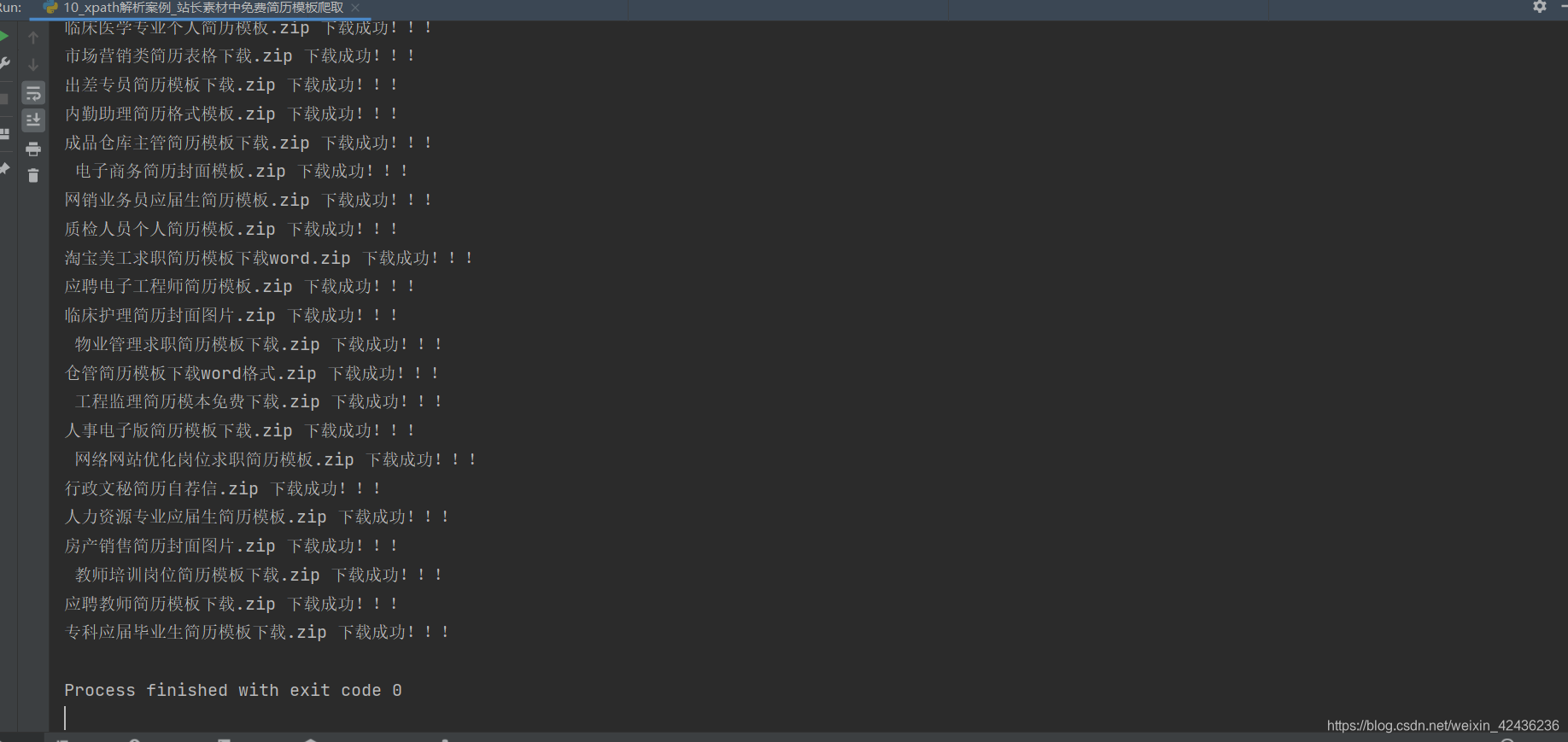Close the 10_xpath解析案例 tab
Viewport: 1568px width, 742px height.
click(x=354, y=7)
